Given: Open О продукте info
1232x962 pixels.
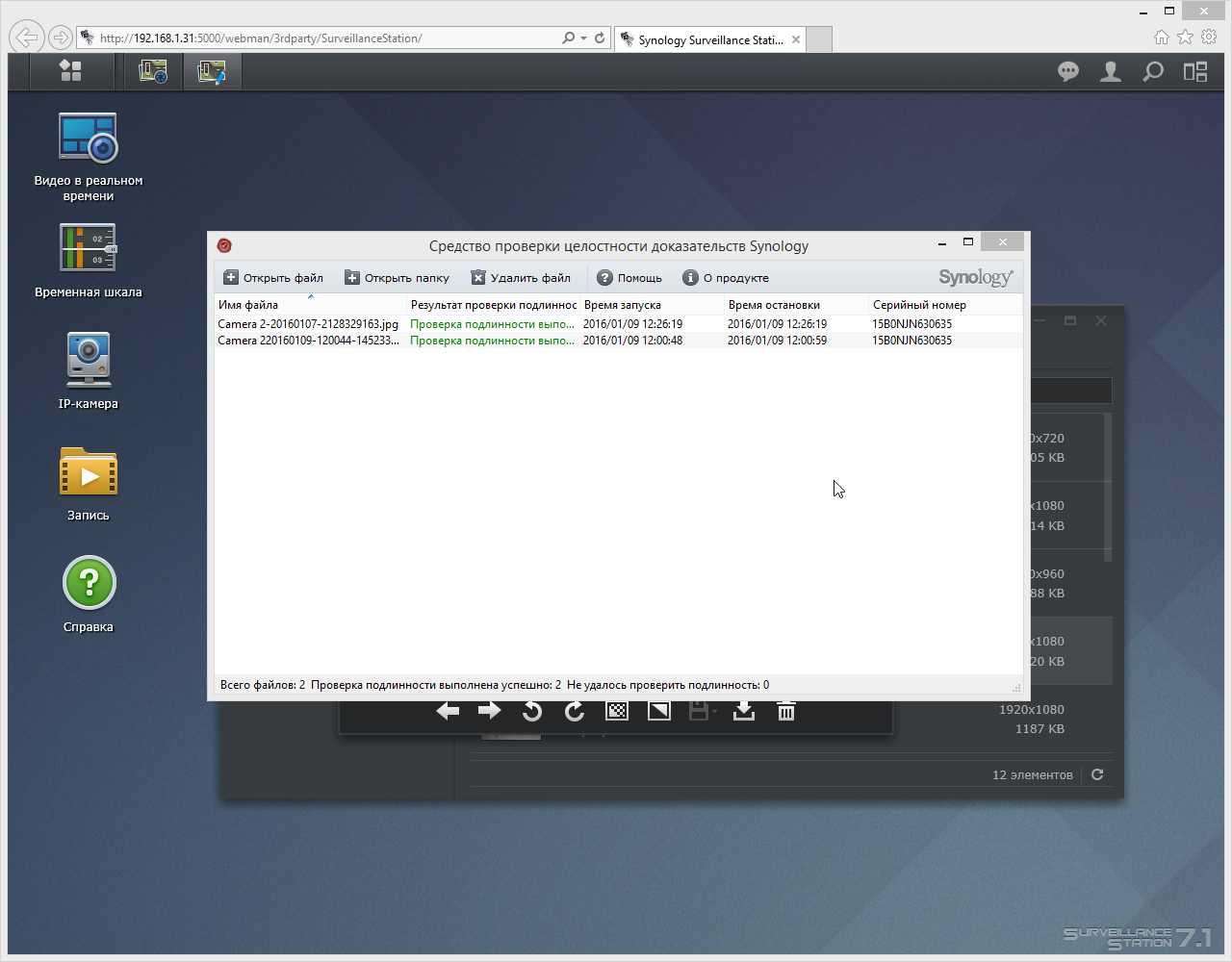Looking at the screenshot, I should point(726,278).
